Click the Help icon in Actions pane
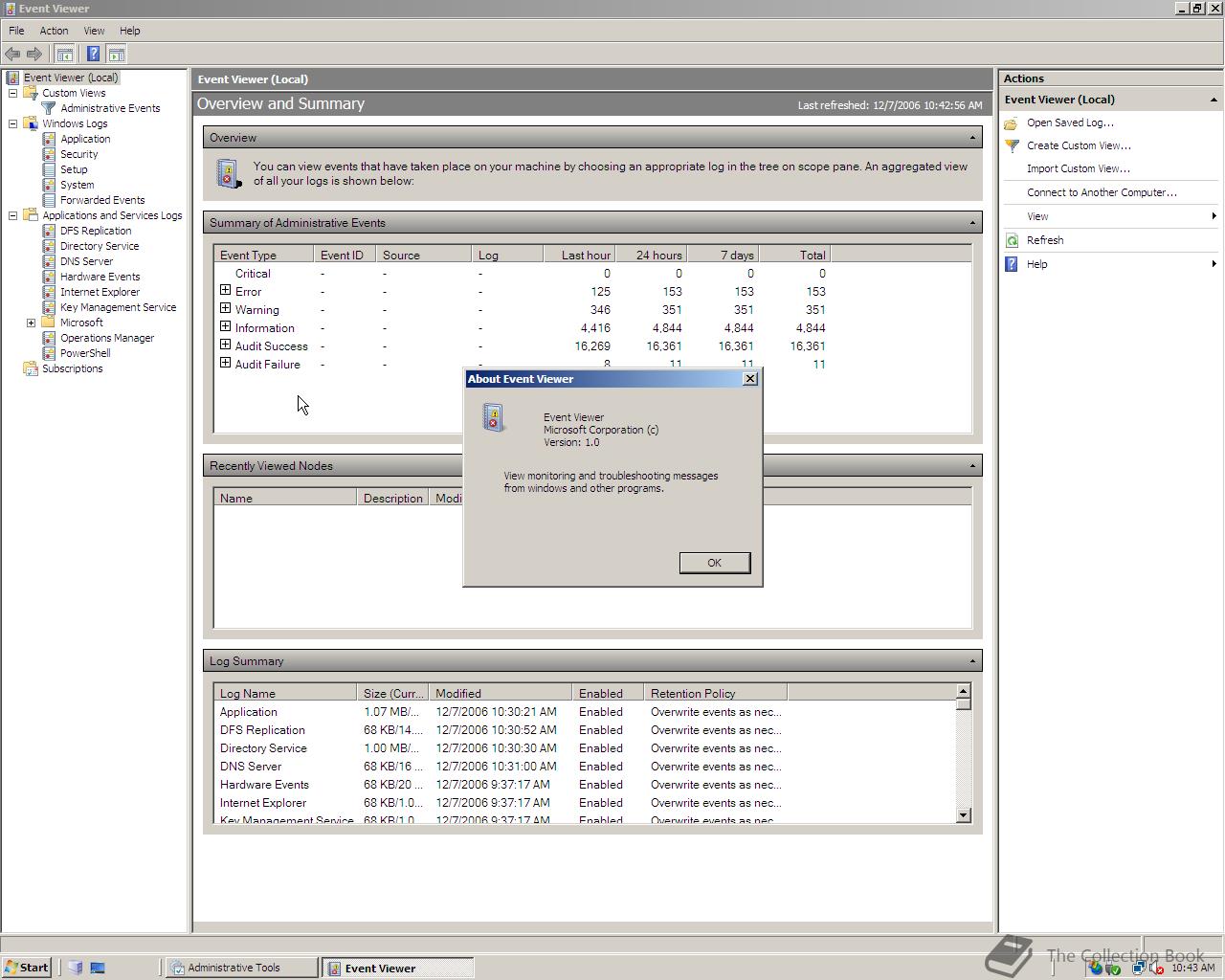Viewport: 1225px width, 980px height. point(1012,264)
